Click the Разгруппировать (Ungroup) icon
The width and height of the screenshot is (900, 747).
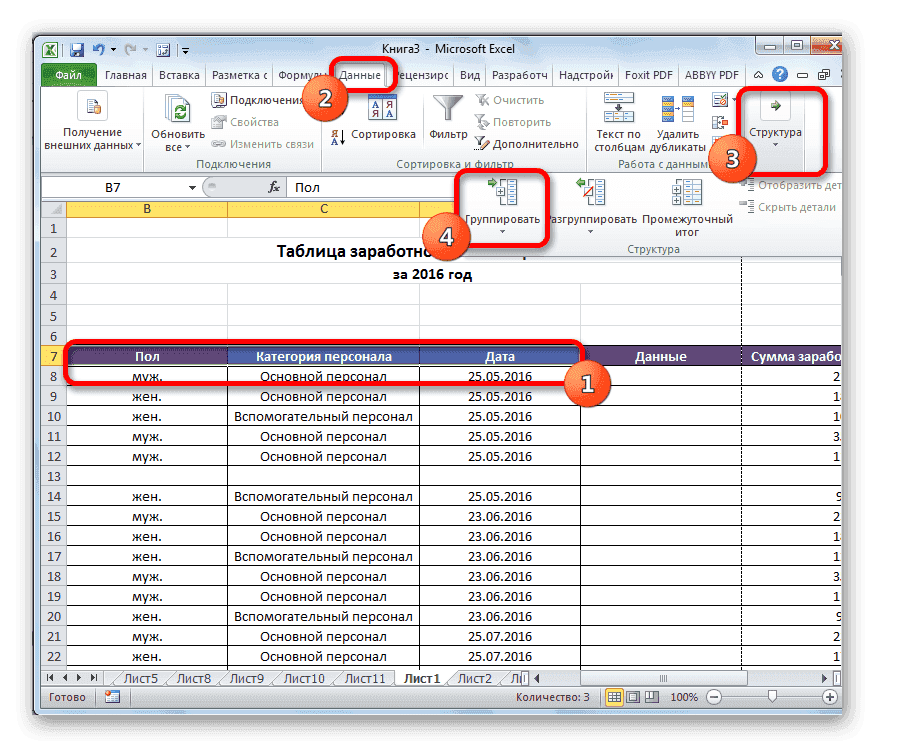click(x=595, y=192)
